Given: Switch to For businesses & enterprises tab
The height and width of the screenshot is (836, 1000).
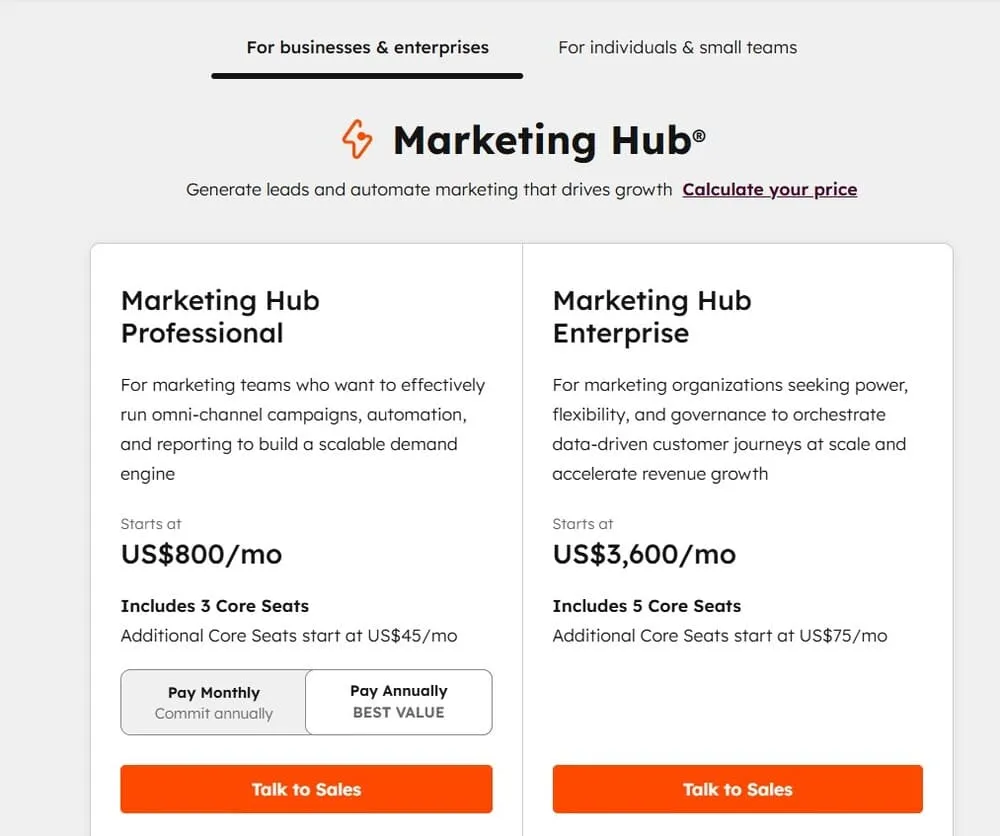Looking at the screenshot, I should 367,47.
